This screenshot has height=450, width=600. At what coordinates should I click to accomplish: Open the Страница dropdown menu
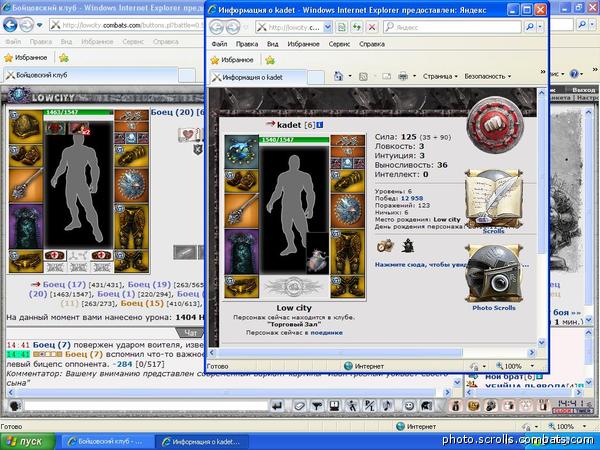click(440, 77)
